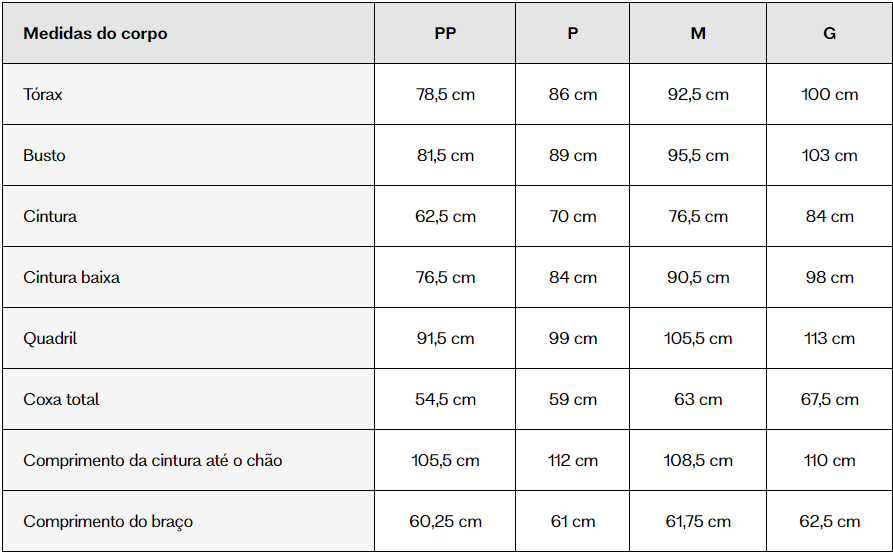Click the Medidas do corpo header cell
The width and height of the screenshot is (893, 553).
[x=189, y=33]
